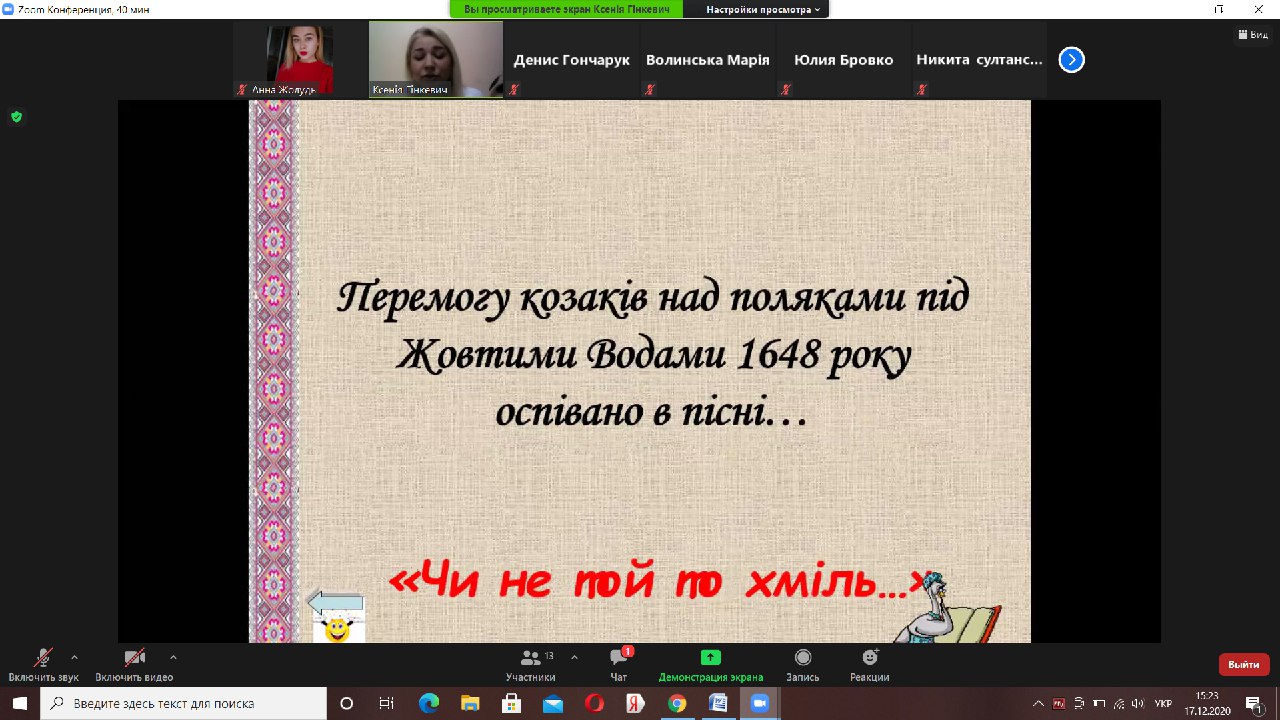This screenshot has width=1280, height=720.
Task: Click the red Выйти button
Action: tap(1243, 664)
